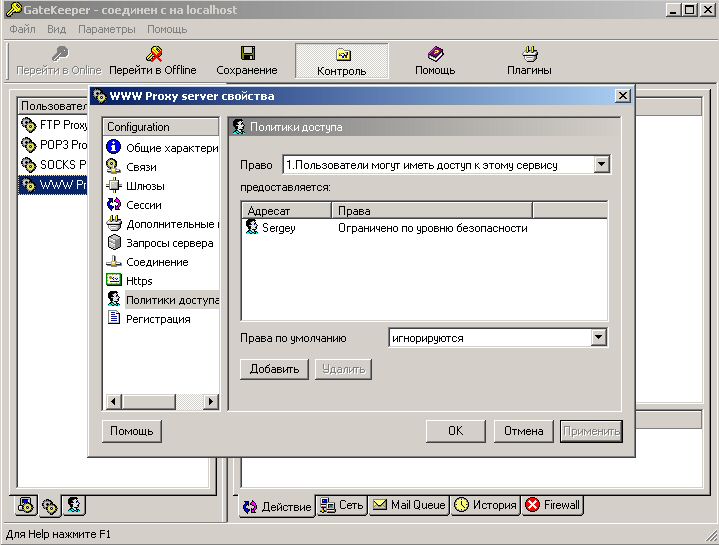The width and height of the screenshot is (719, 545).
Task: Click the dialog Помощь button
Action: (132, 431)
